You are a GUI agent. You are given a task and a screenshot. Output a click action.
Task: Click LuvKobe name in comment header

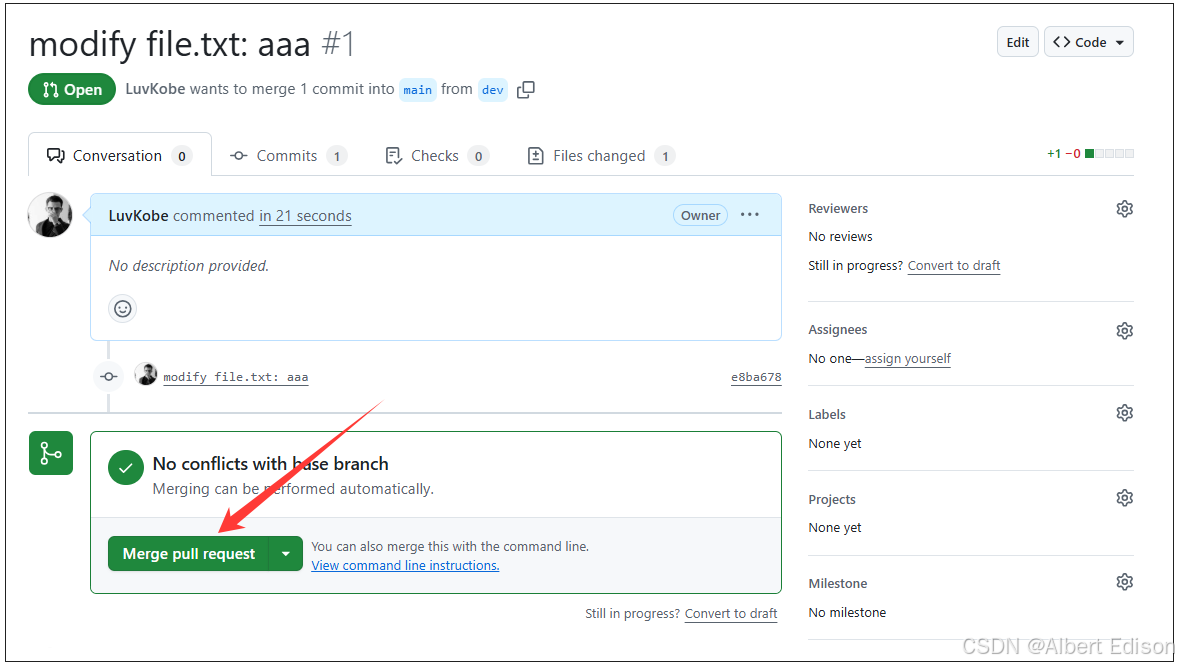[138, 216]
